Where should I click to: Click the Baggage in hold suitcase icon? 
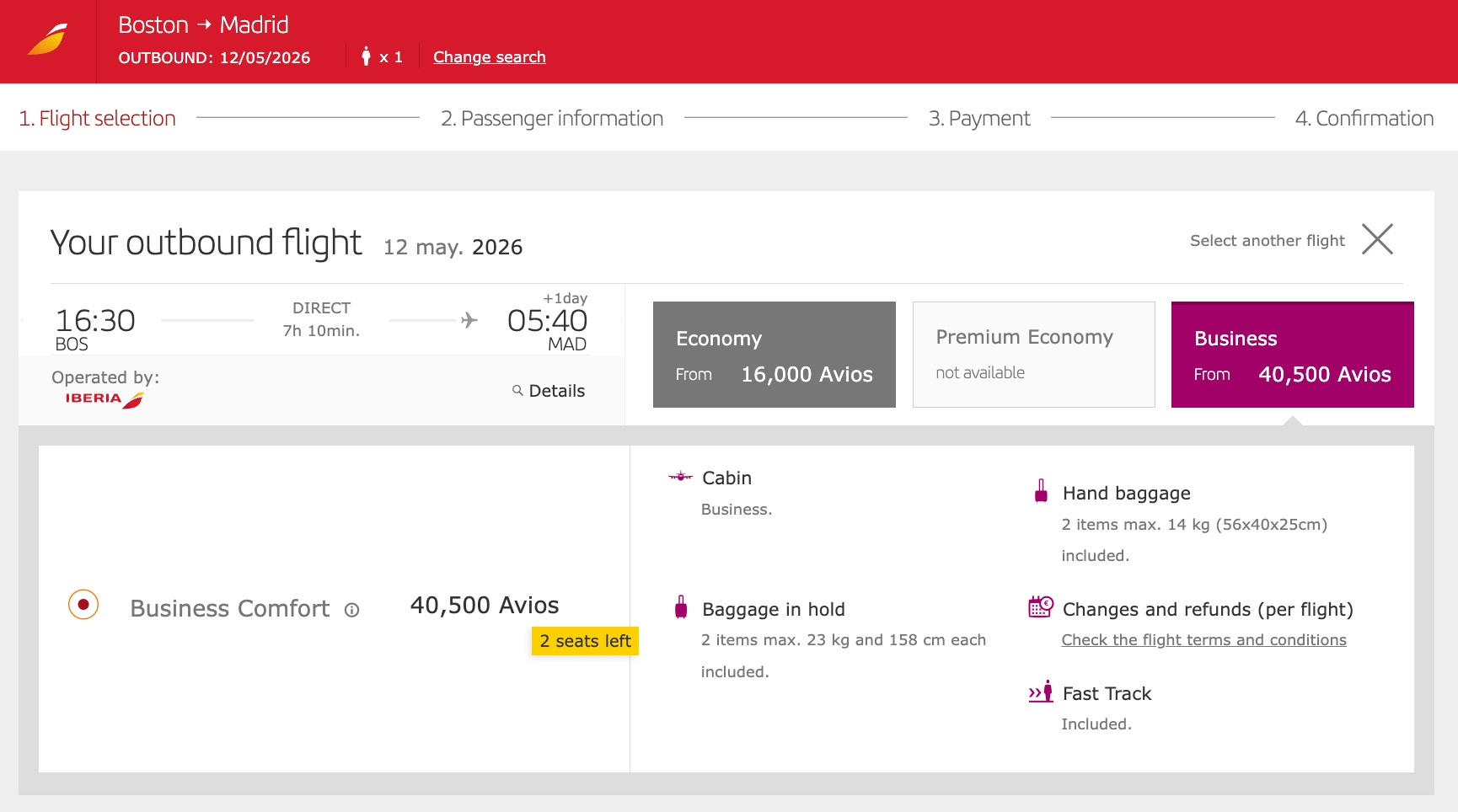point(681,607)
